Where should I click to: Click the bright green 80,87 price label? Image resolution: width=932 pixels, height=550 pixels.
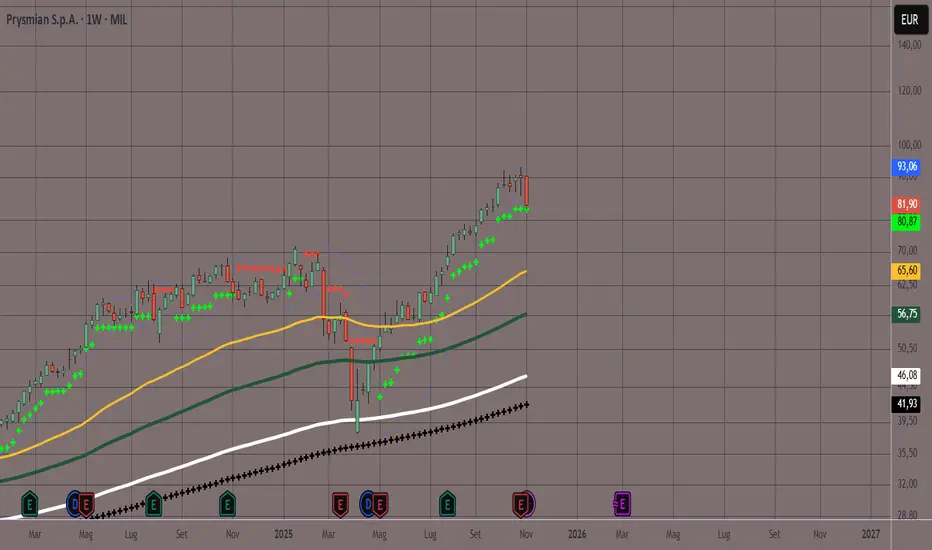click(x=906, y=222)
